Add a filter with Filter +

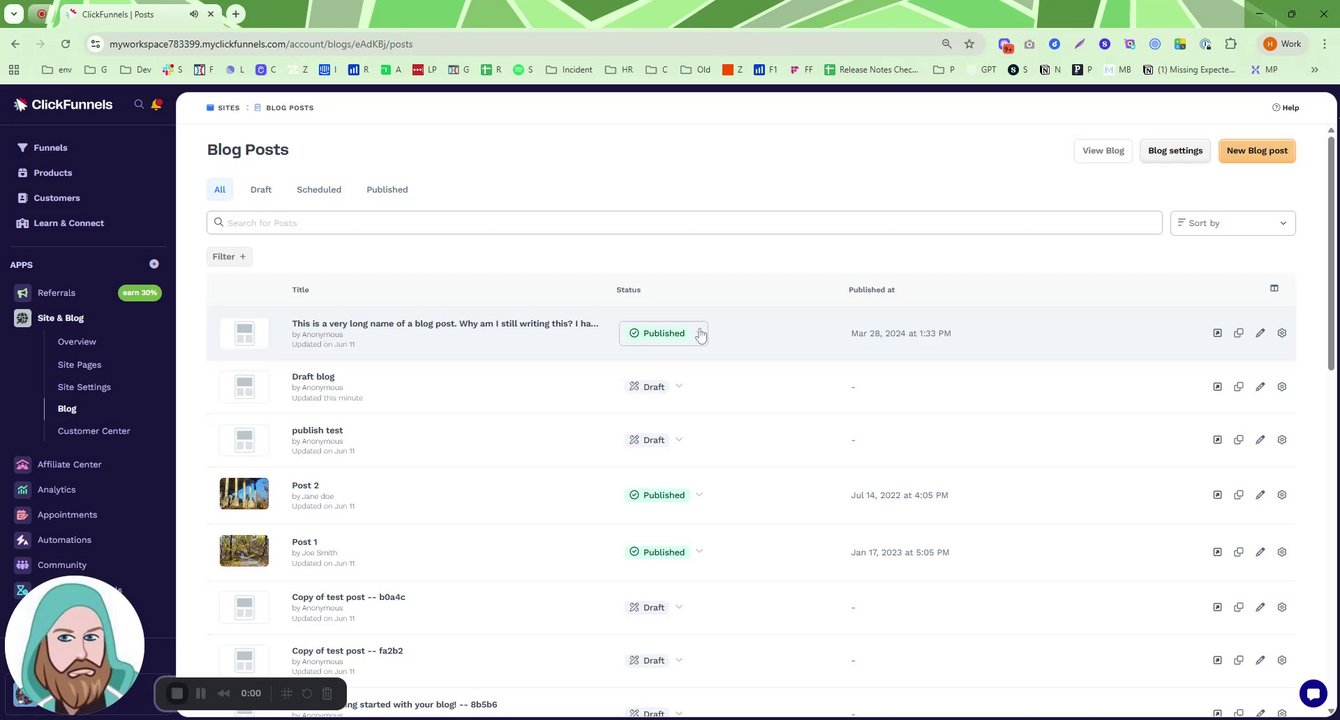pyautogui.click(x=229, y=257)
